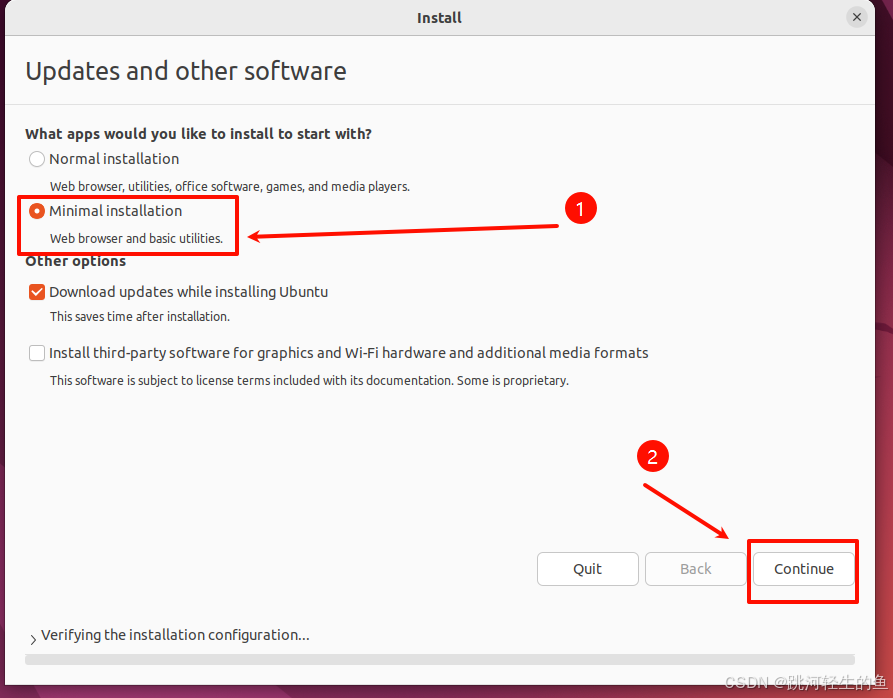Click 'This saves time after installation.' text
The width and height of the screenshot is (893, 698).
pos(140,317)
